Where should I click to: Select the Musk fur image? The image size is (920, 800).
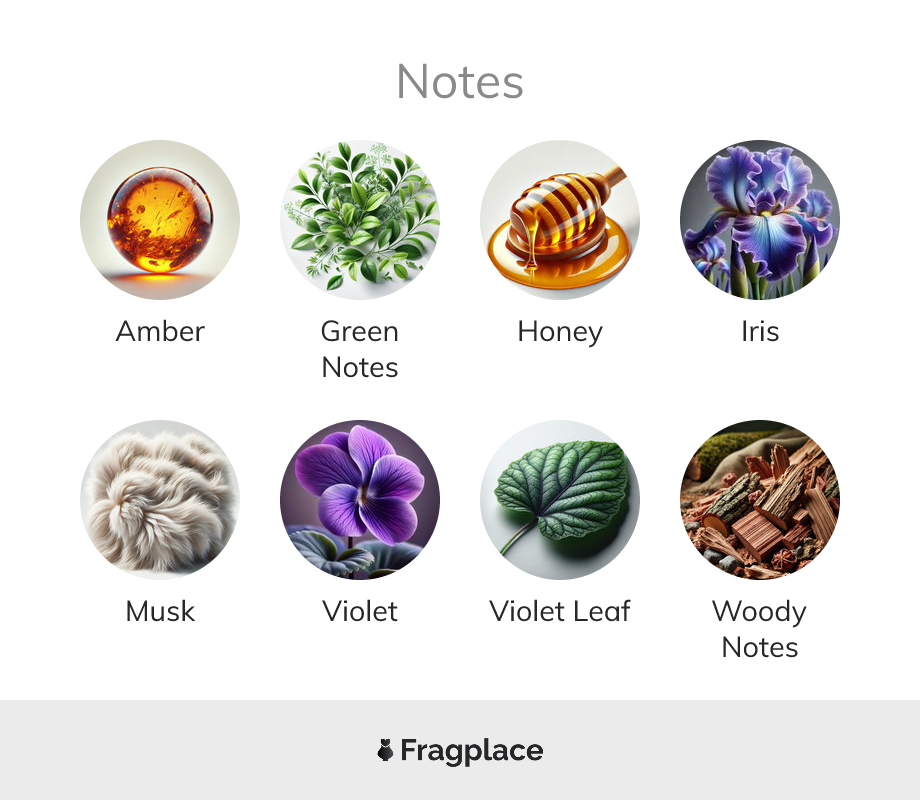click(x=160, y=499)
